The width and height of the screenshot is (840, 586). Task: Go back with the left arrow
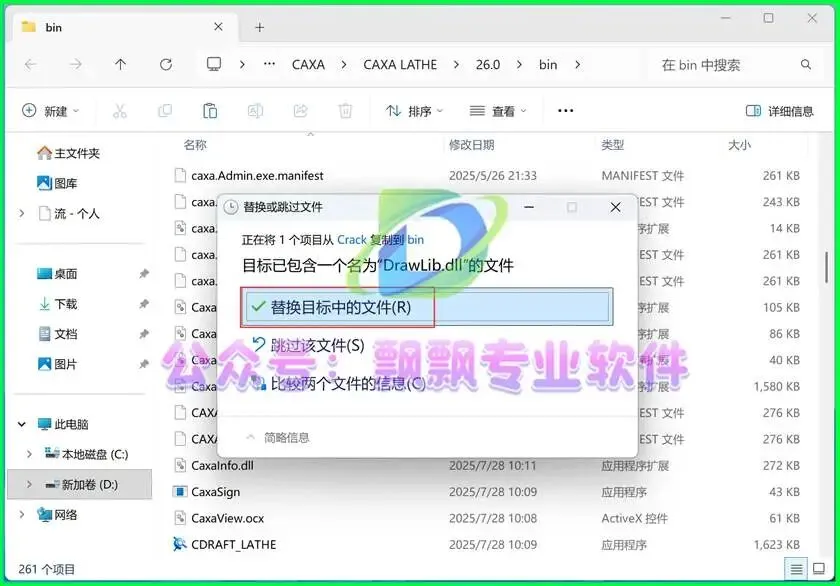coord(31,65)
